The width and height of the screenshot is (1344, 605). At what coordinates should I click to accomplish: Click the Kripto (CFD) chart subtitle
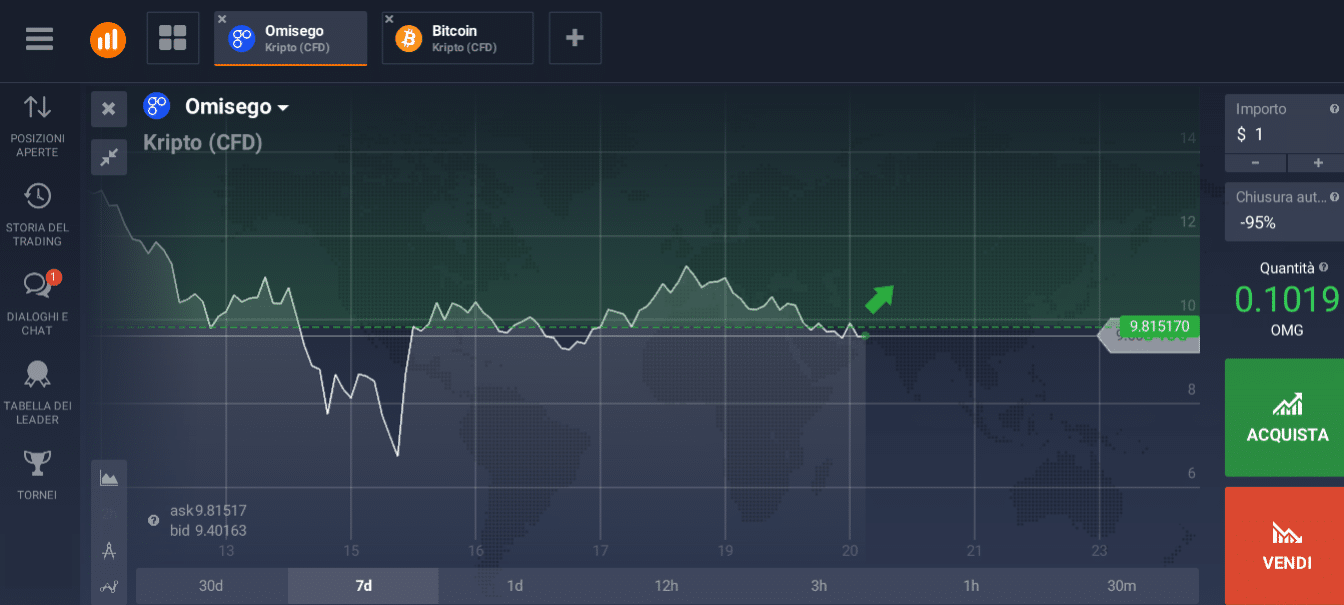point(203,143)
